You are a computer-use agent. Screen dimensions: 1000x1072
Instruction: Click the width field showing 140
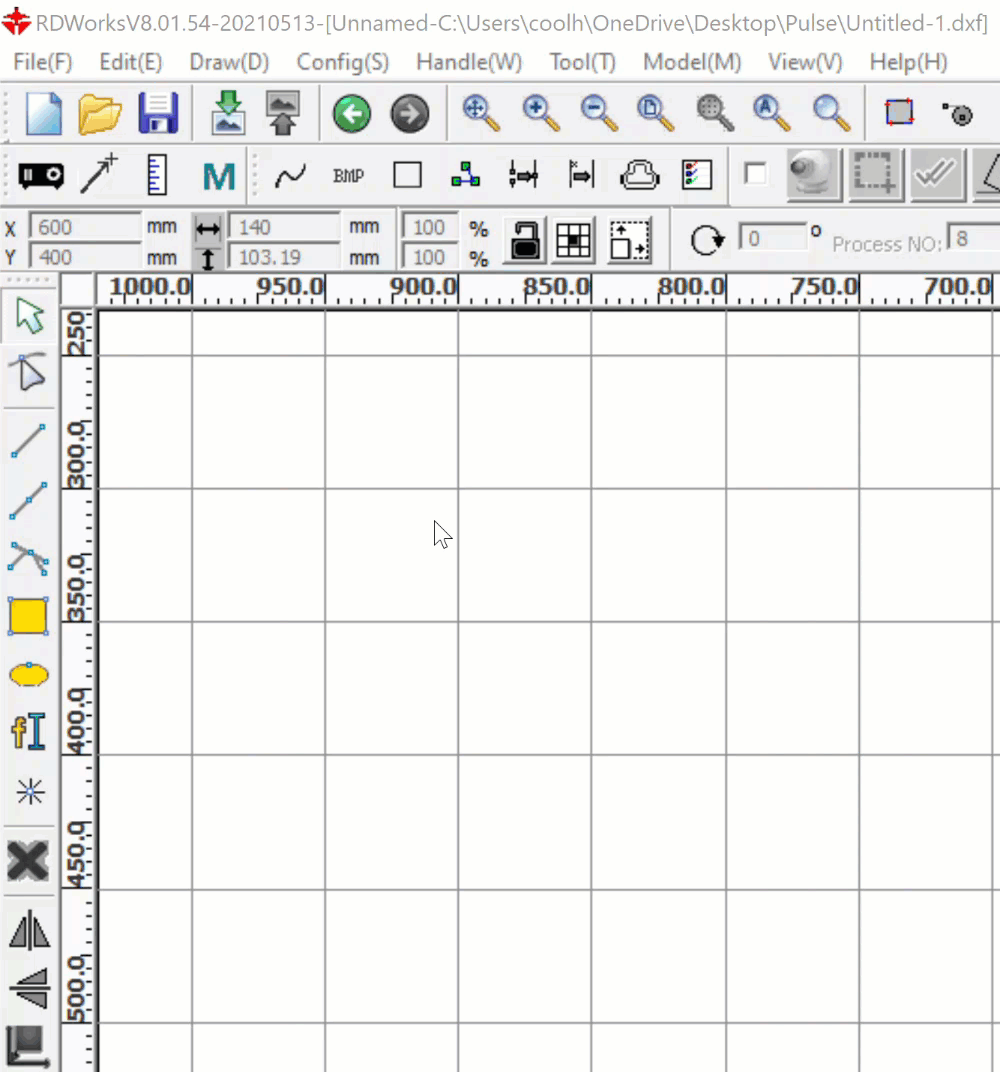click(284, 226)
